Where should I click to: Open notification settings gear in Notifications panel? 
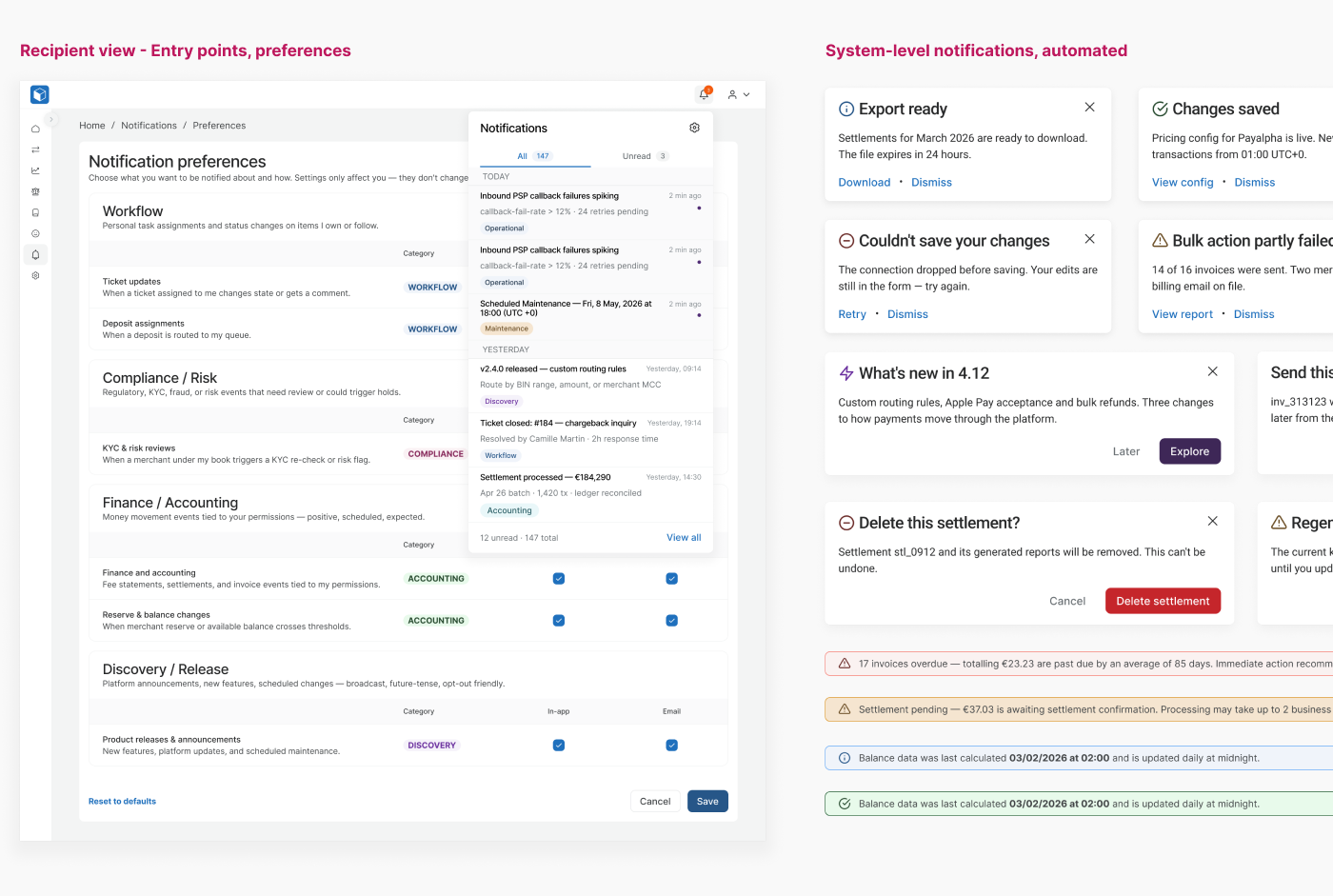(694, 128)
